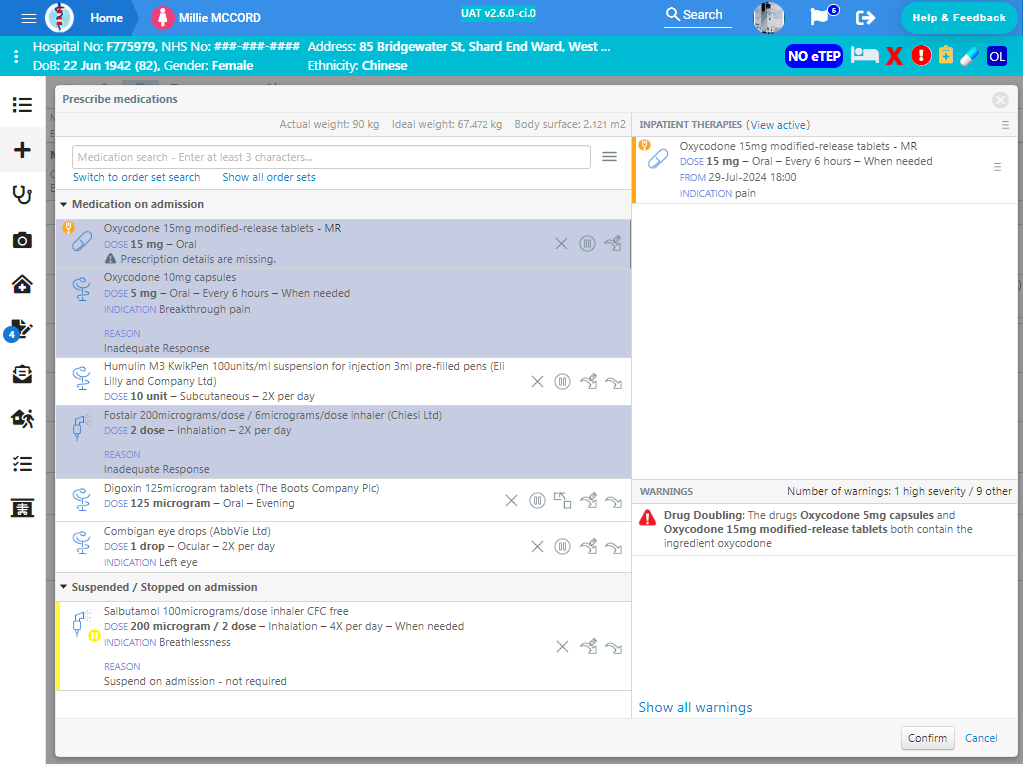
Task: Click Show all warnings
Action: (x=695, y=707)
